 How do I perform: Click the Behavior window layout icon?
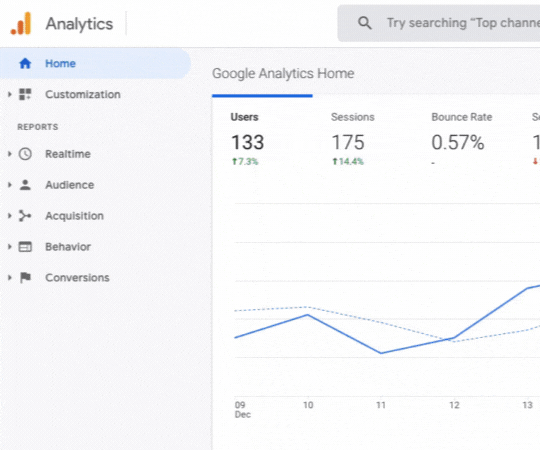(25, 247)
